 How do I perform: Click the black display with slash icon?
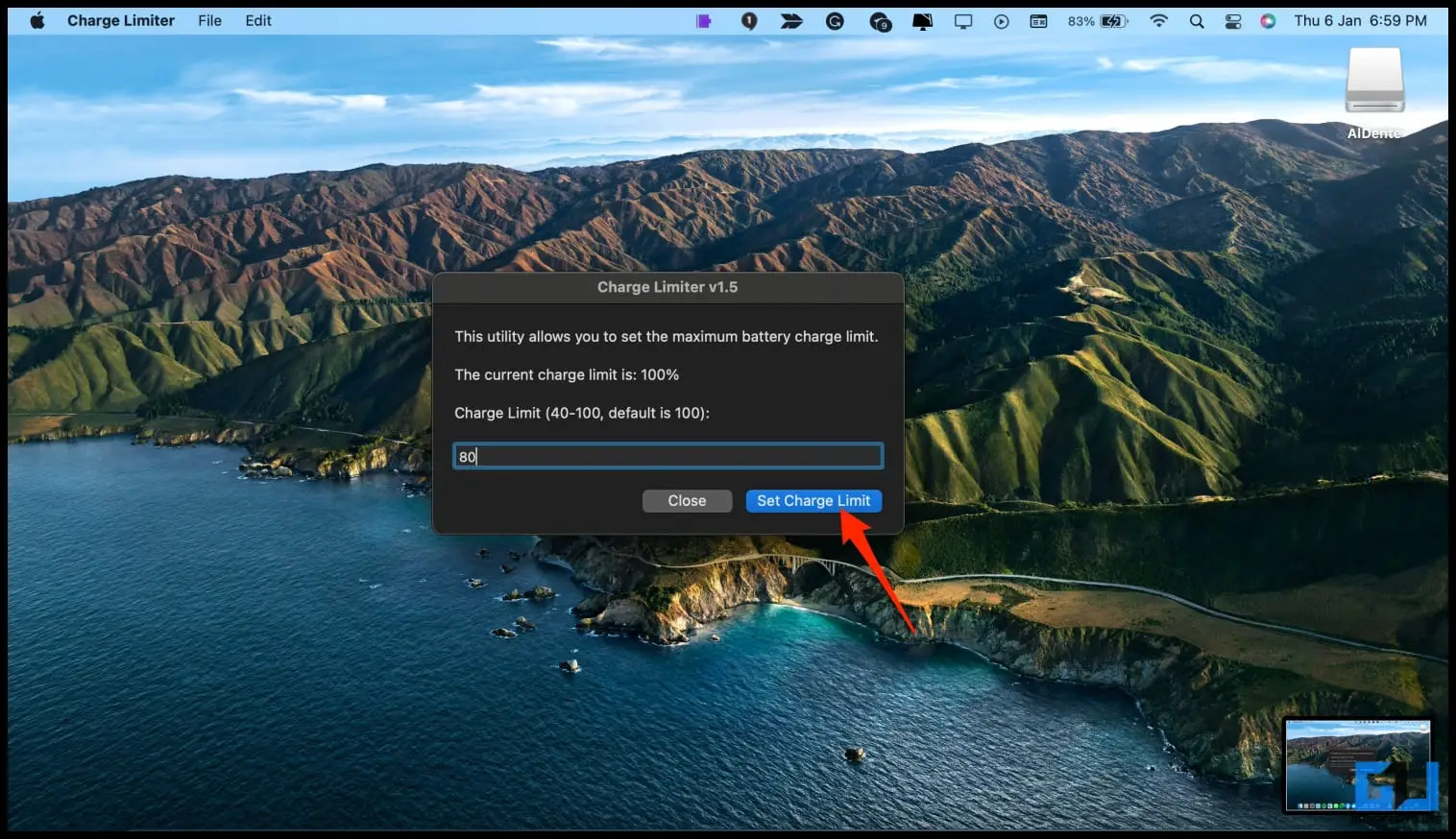point(922,21)
